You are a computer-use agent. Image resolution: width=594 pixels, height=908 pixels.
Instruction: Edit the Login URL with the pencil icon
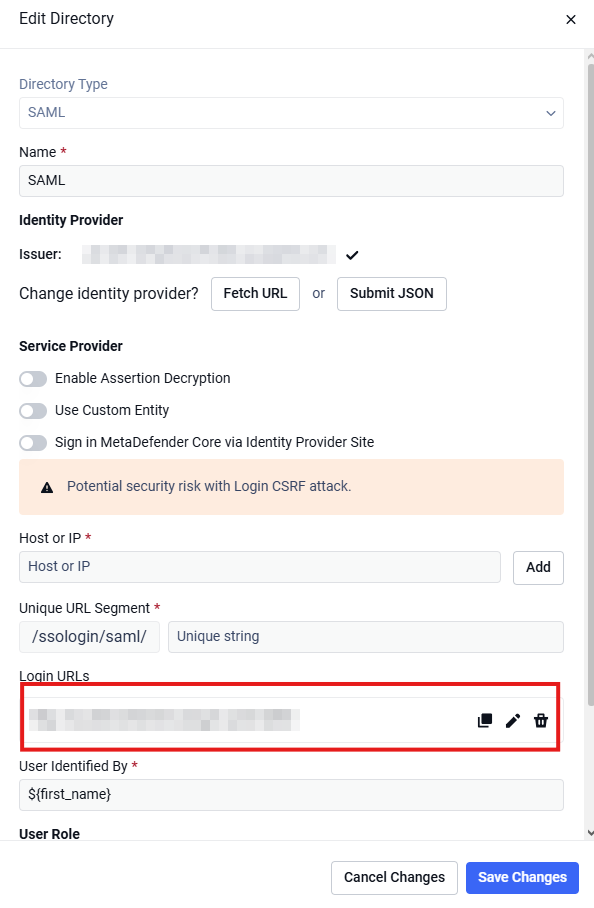513,720
